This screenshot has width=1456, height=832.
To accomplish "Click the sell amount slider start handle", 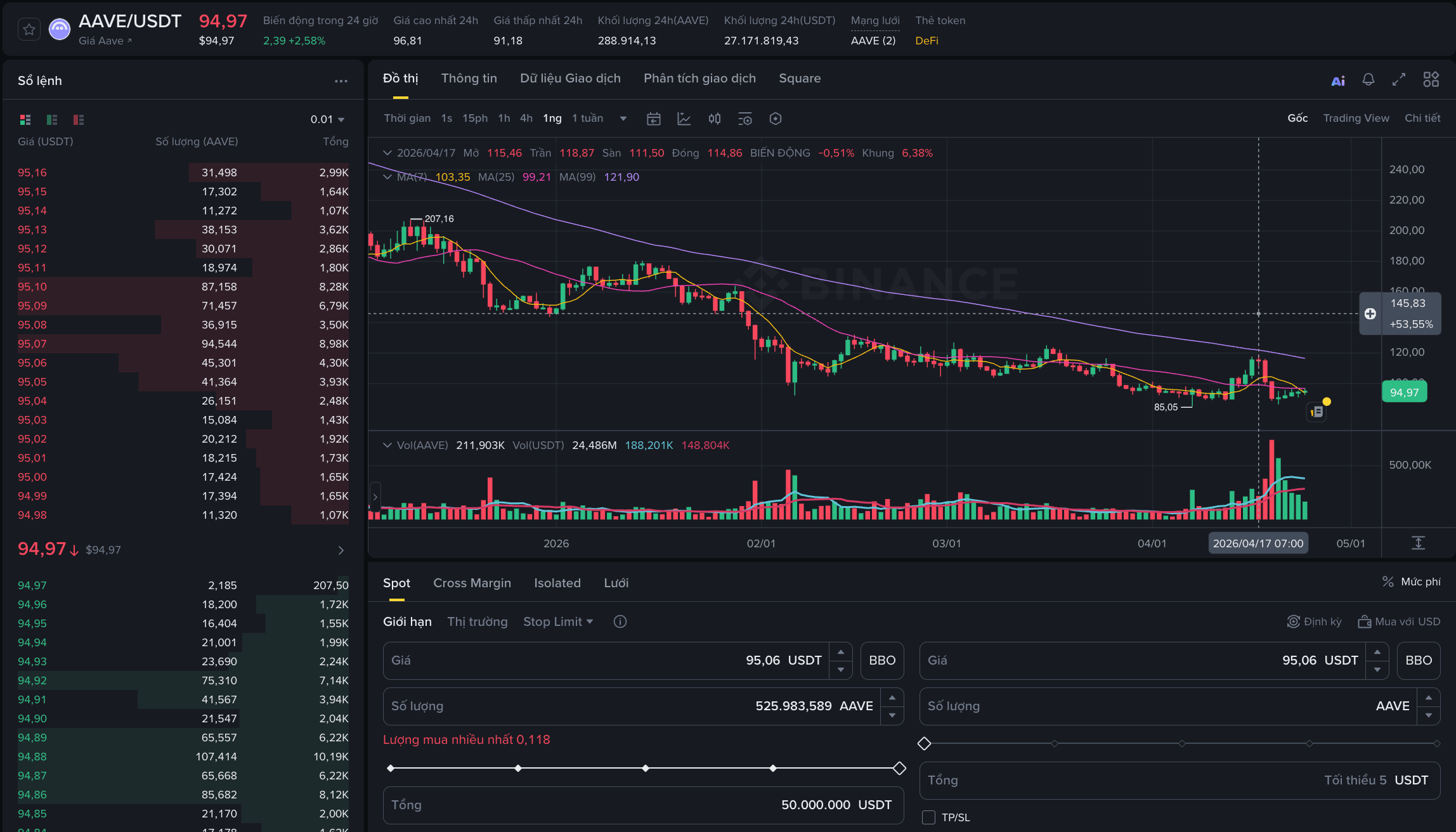I will click(925, 743).
